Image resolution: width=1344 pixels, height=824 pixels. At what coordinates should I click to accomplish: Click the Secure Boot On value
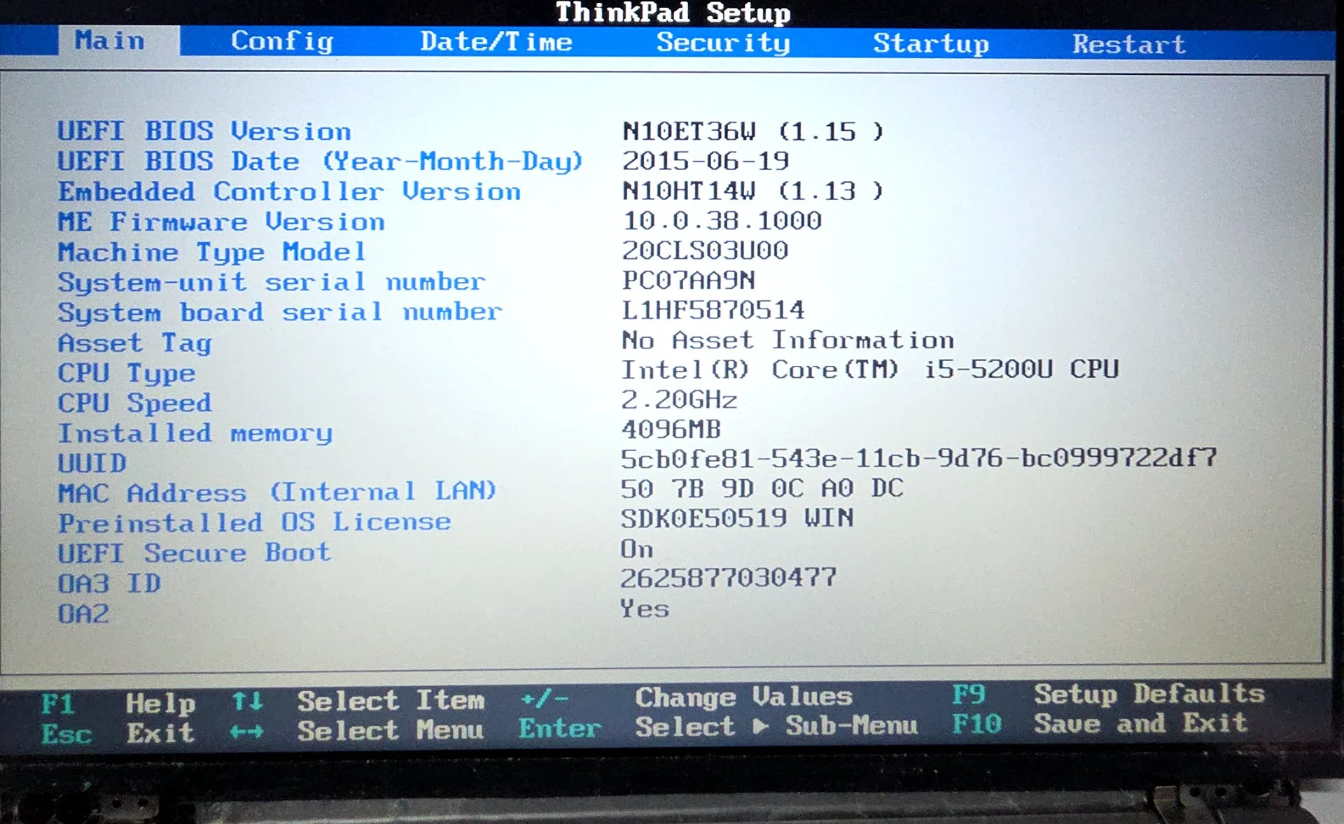click(637, 549)
